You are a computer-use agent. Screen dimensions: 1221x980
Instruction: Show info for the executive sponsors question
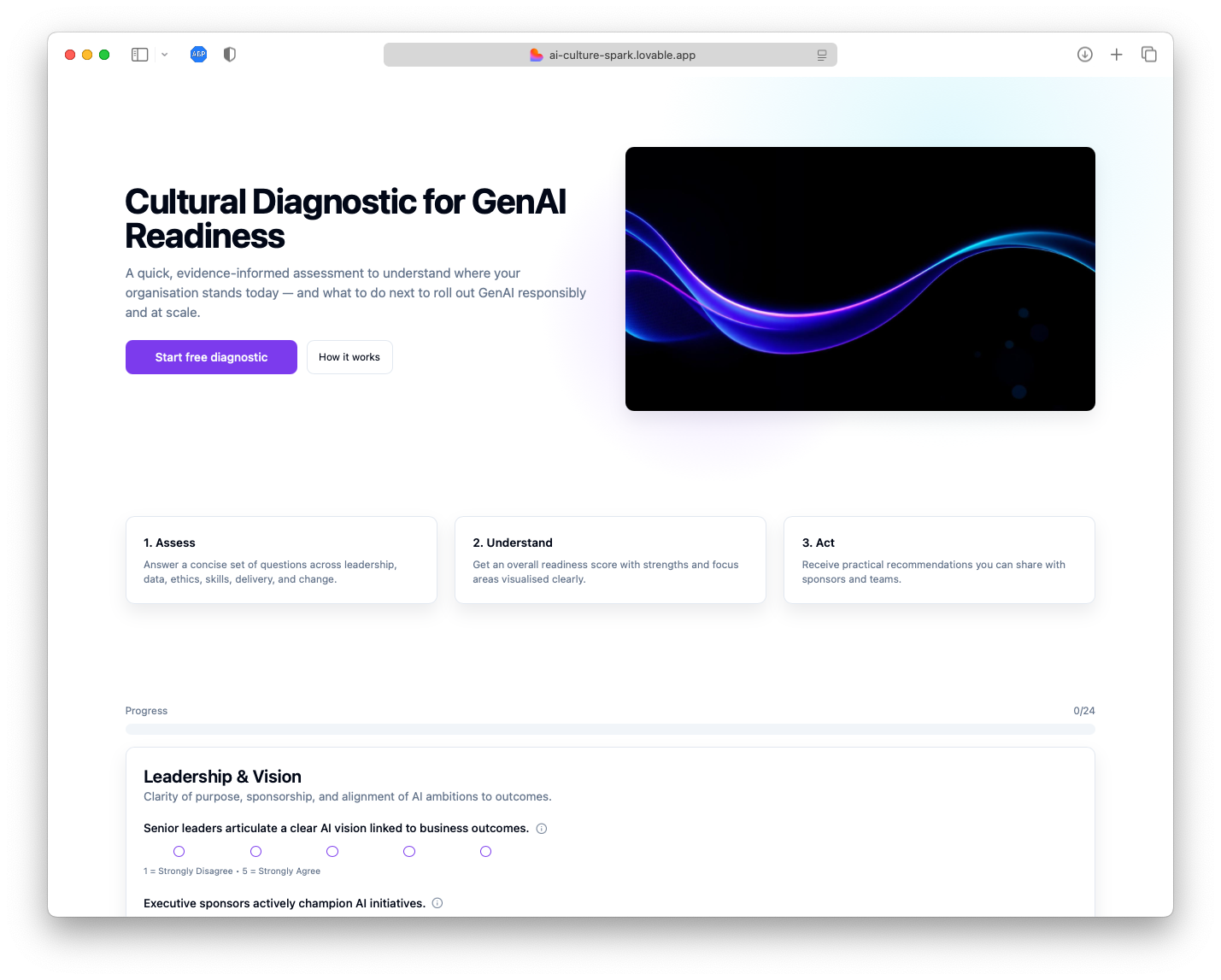coord(437,903)
